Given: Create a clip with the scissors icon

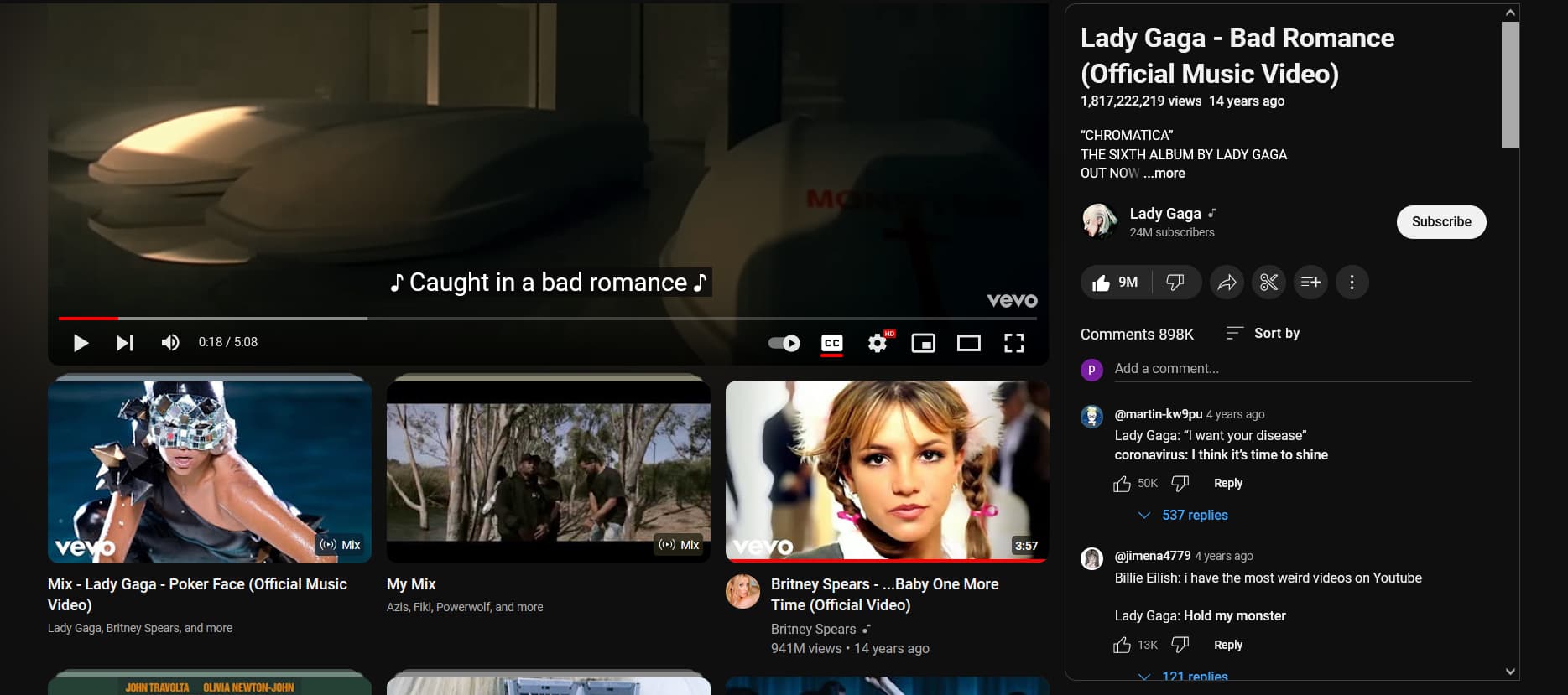Looking at the screenshot, I should (1269, 283).
